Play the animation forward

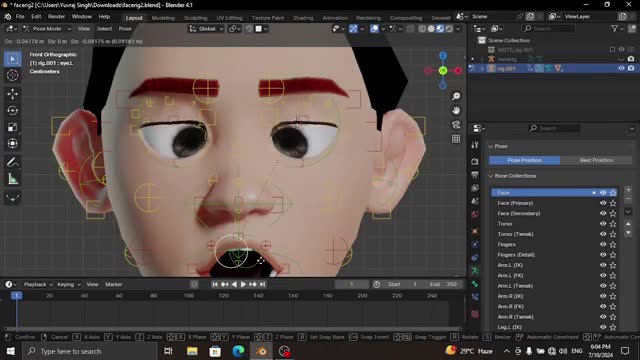[243, 284]
